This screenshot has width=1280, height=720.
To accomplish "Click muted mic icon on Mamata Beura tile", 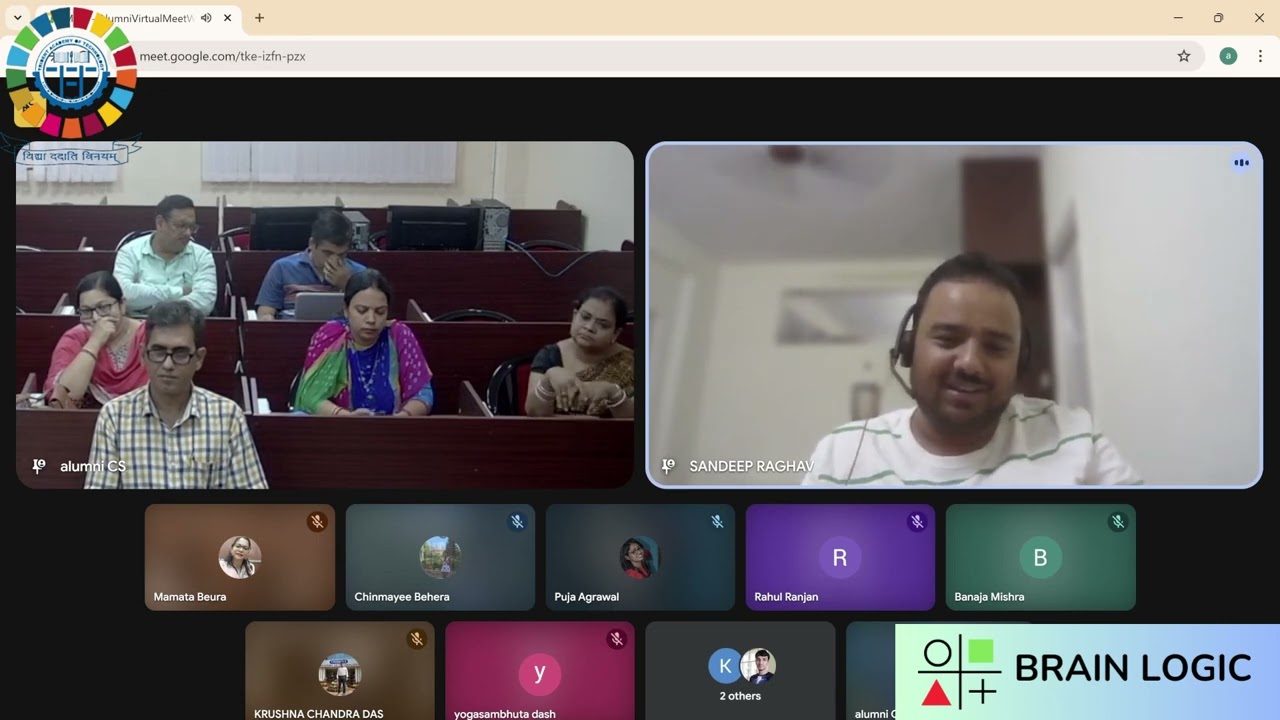I will [x=317, y=522].
